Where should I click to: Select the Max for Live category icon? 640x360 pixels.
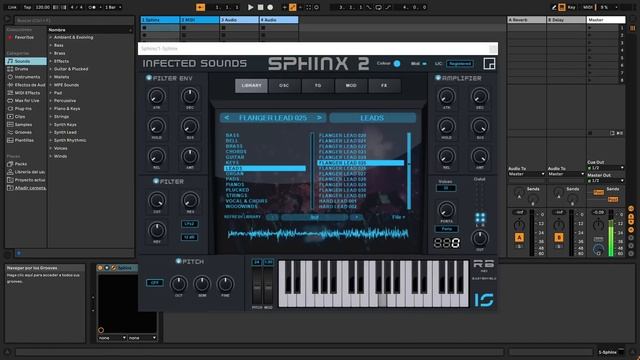(10, 101)
